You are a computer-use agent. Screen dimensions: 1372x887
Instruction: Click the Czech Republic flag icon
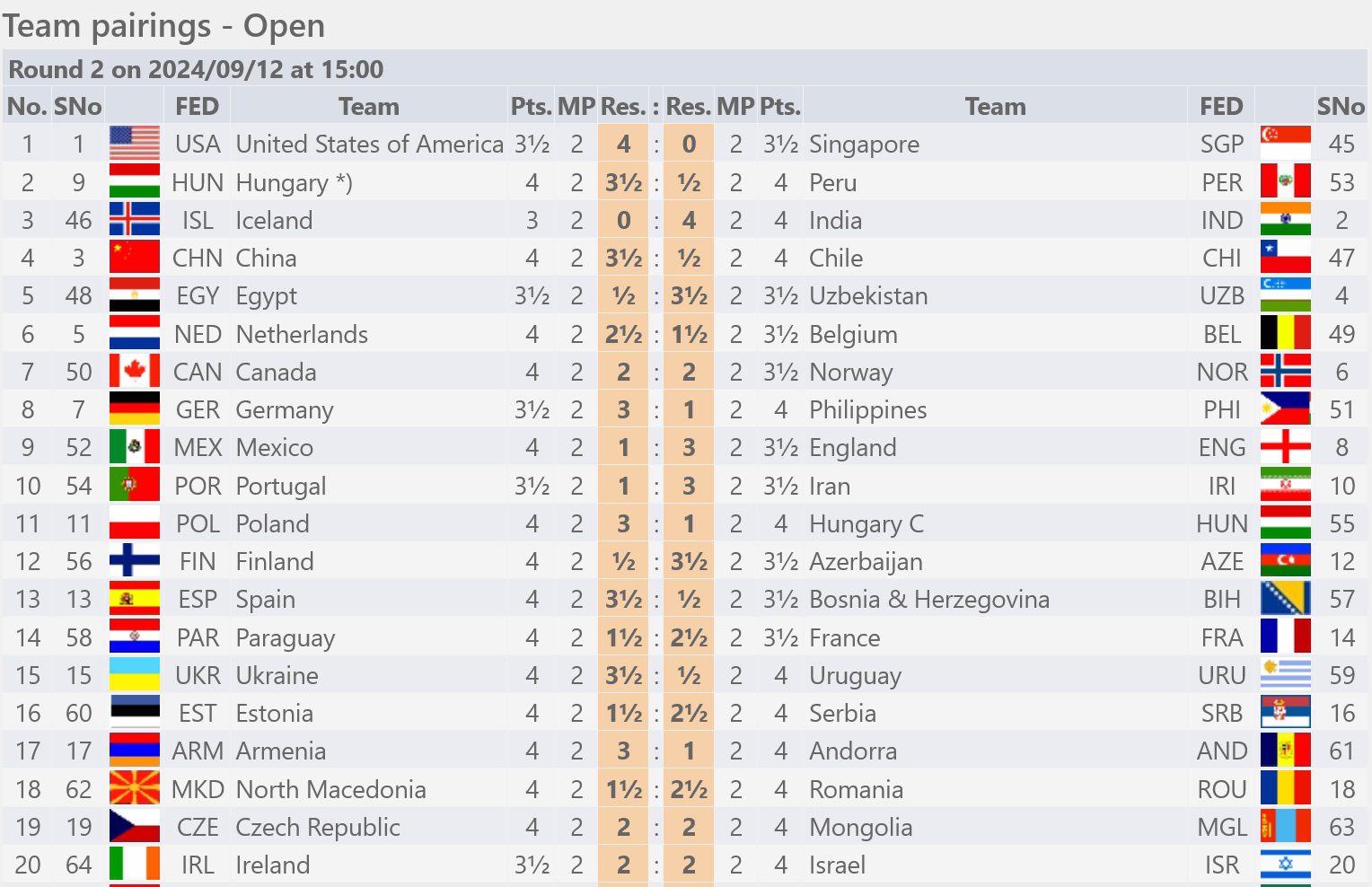pyautogui.click(x=135, y=827)
